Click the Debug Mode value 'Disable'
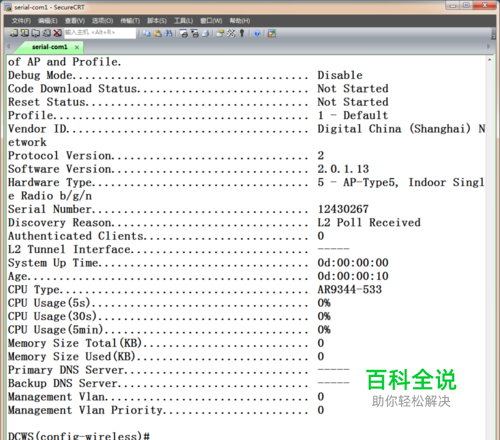 pyautogui.click(x=340, y=75)
